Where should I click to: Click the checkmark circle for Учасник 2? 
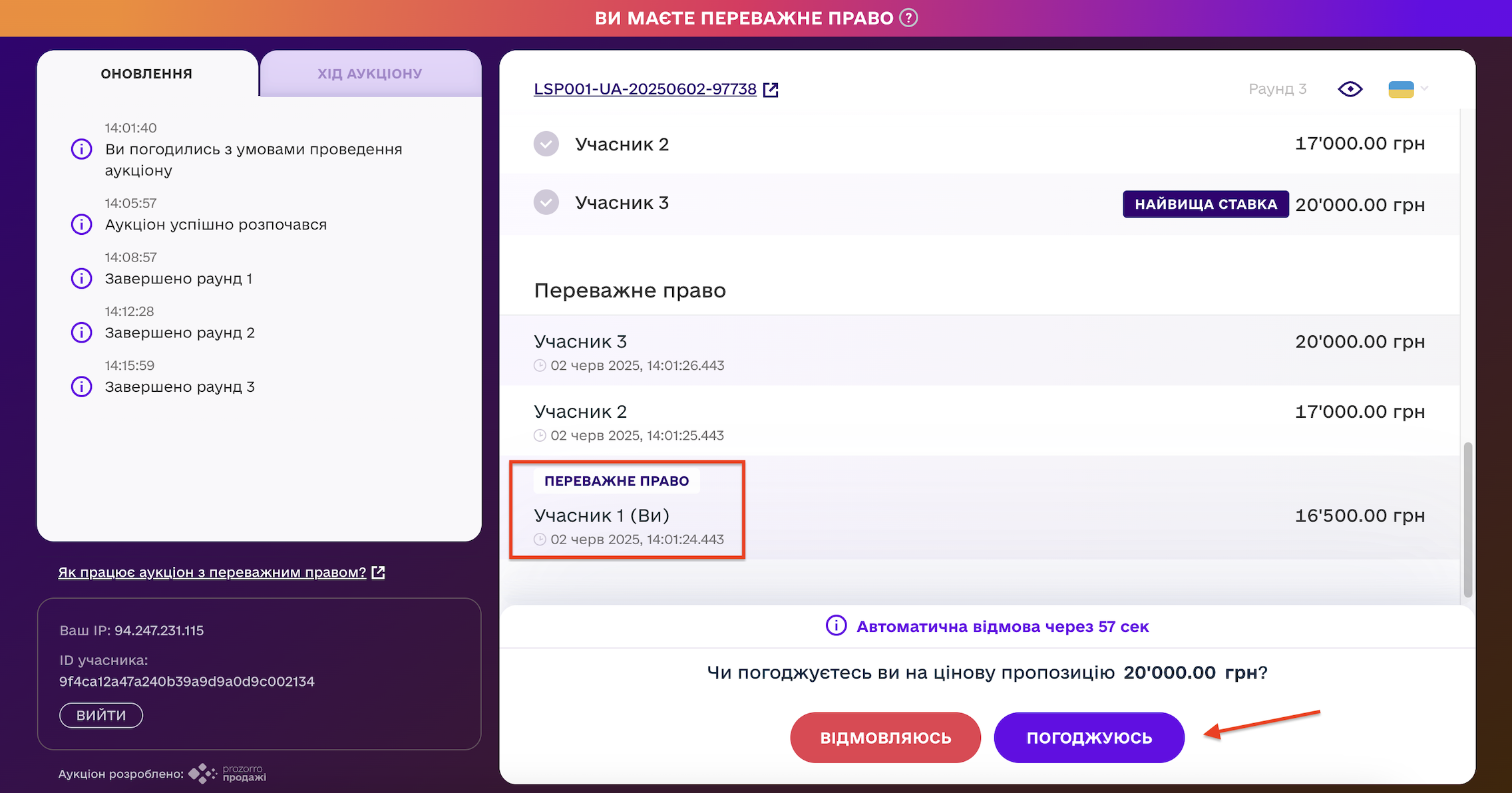pyautogui.click(x=546, y=144)
